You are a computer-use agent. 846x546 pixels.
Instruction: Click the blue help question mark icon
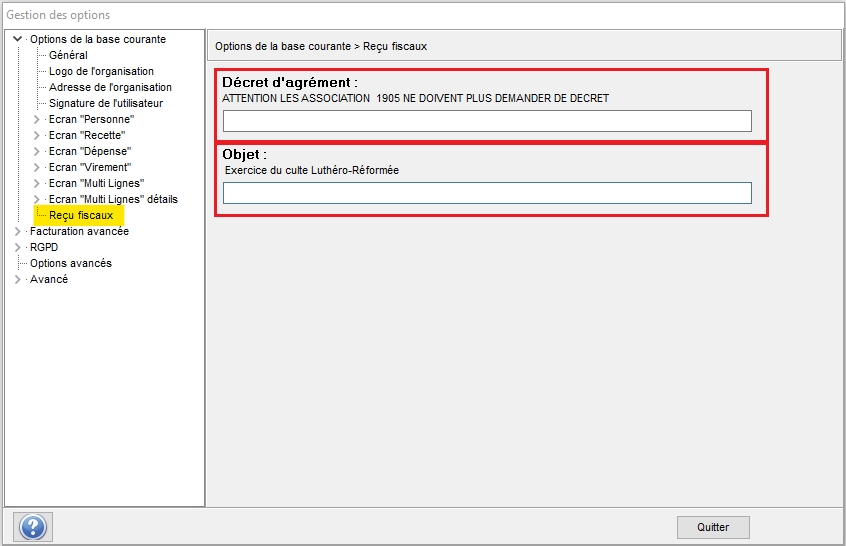pyautogui.click(x=35, y=527)
